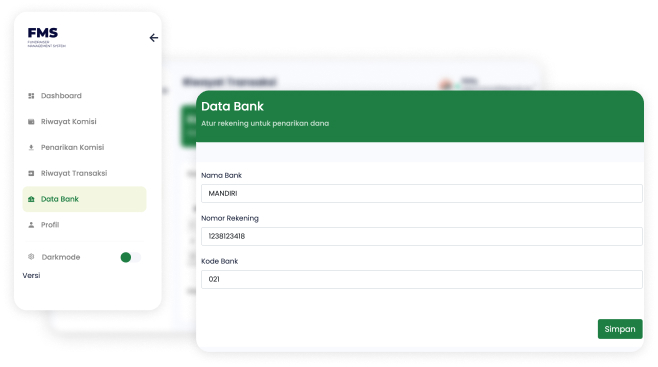Click the Dashboard grid icon

[x=31, y=96]
